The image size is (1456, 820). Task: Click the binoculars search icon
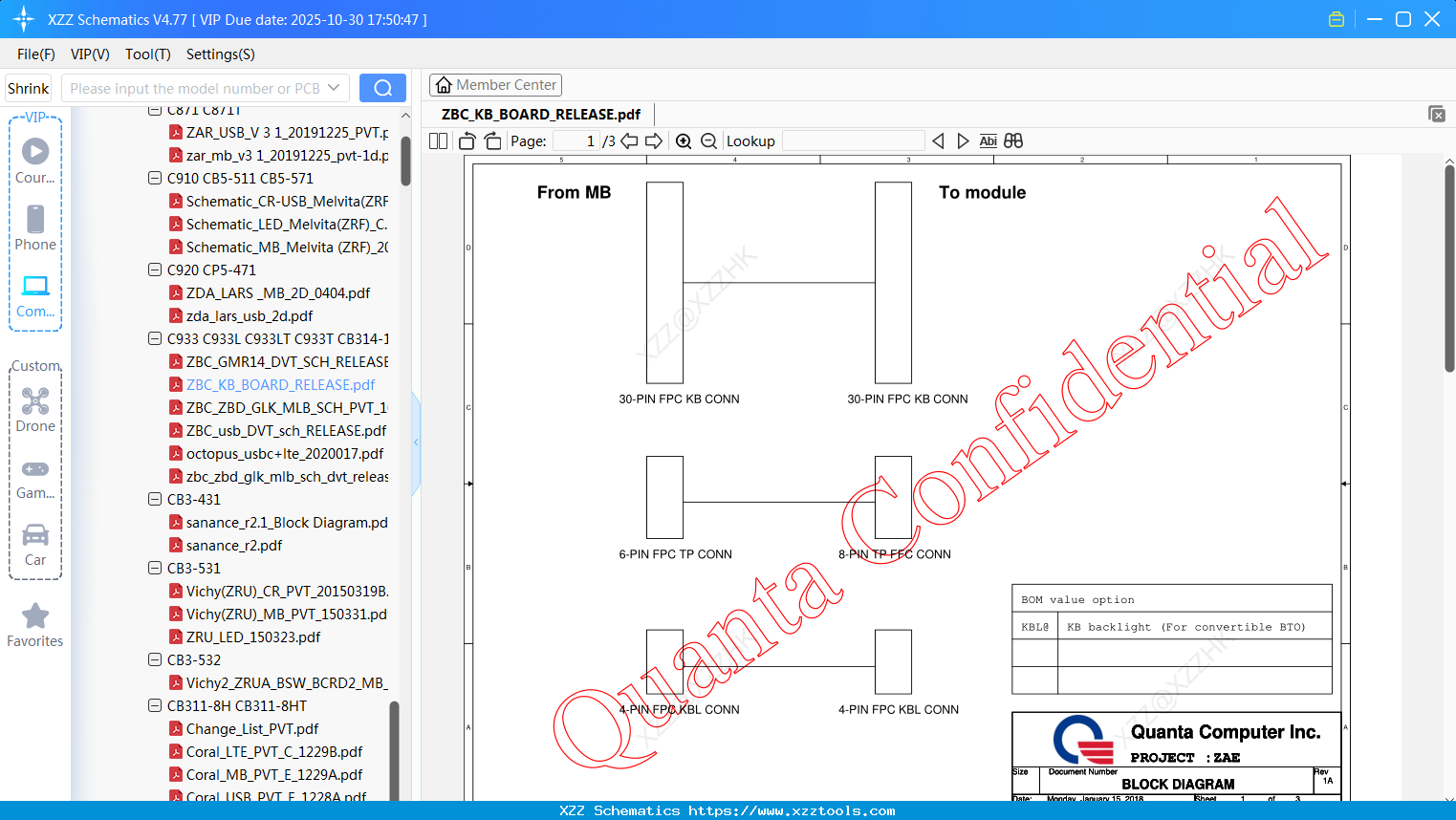coord(1013,140)
